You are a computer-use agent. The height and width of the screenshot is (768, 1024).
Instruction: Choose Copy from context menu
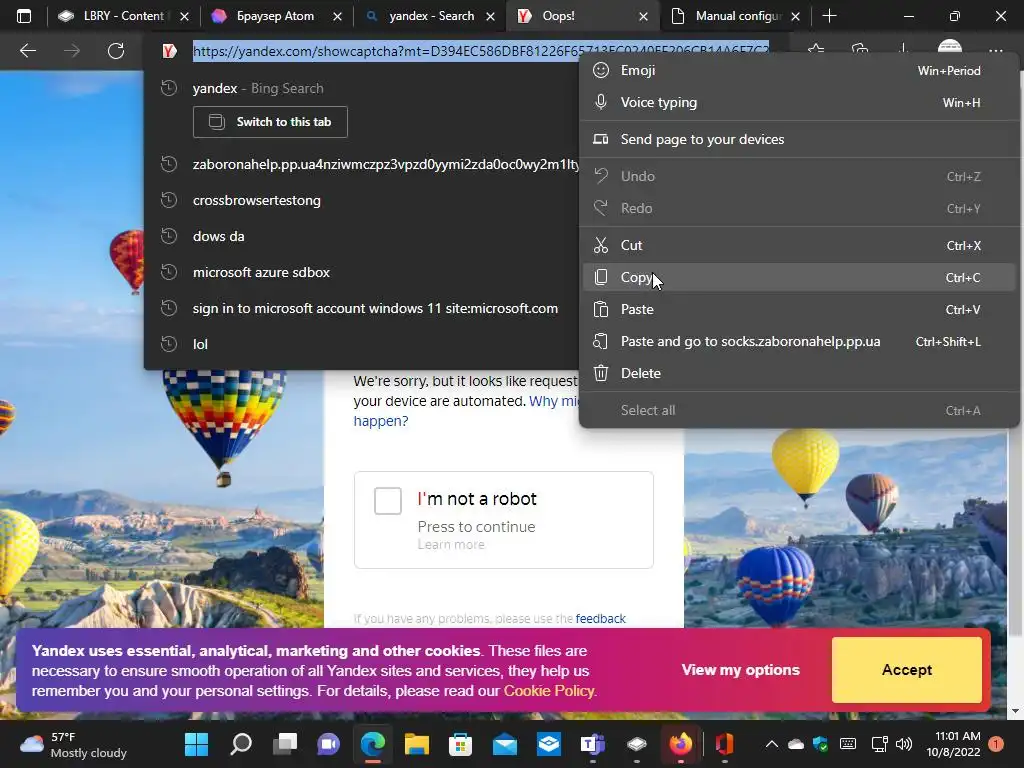coord(799,278)
